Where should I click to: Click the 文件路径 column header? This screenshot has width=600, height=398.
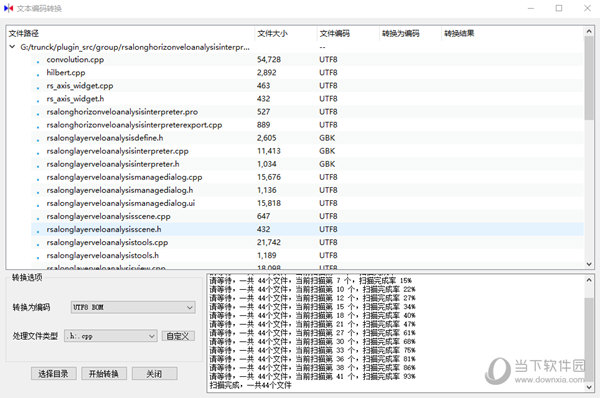(x=24, y=34)
